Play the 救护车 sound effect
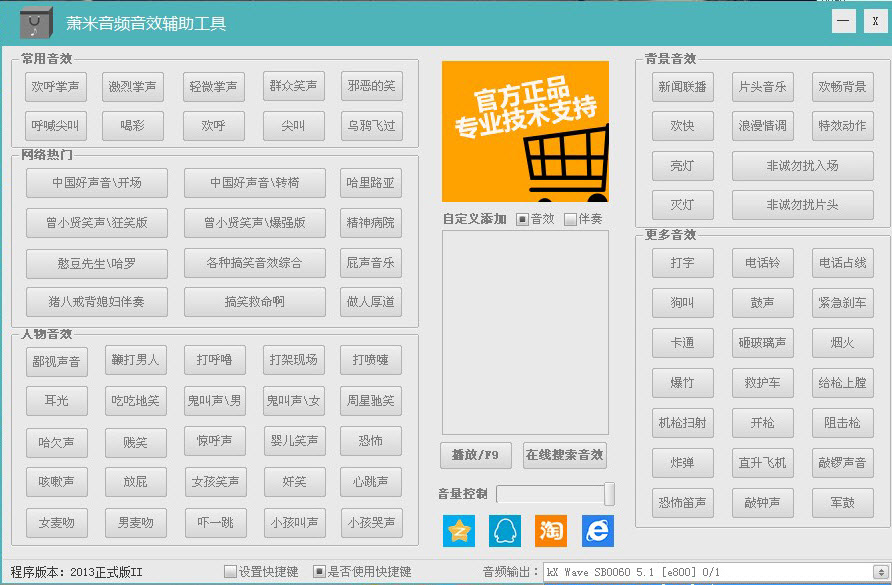The height and width of the screenshot is (585, 892). 762,382
